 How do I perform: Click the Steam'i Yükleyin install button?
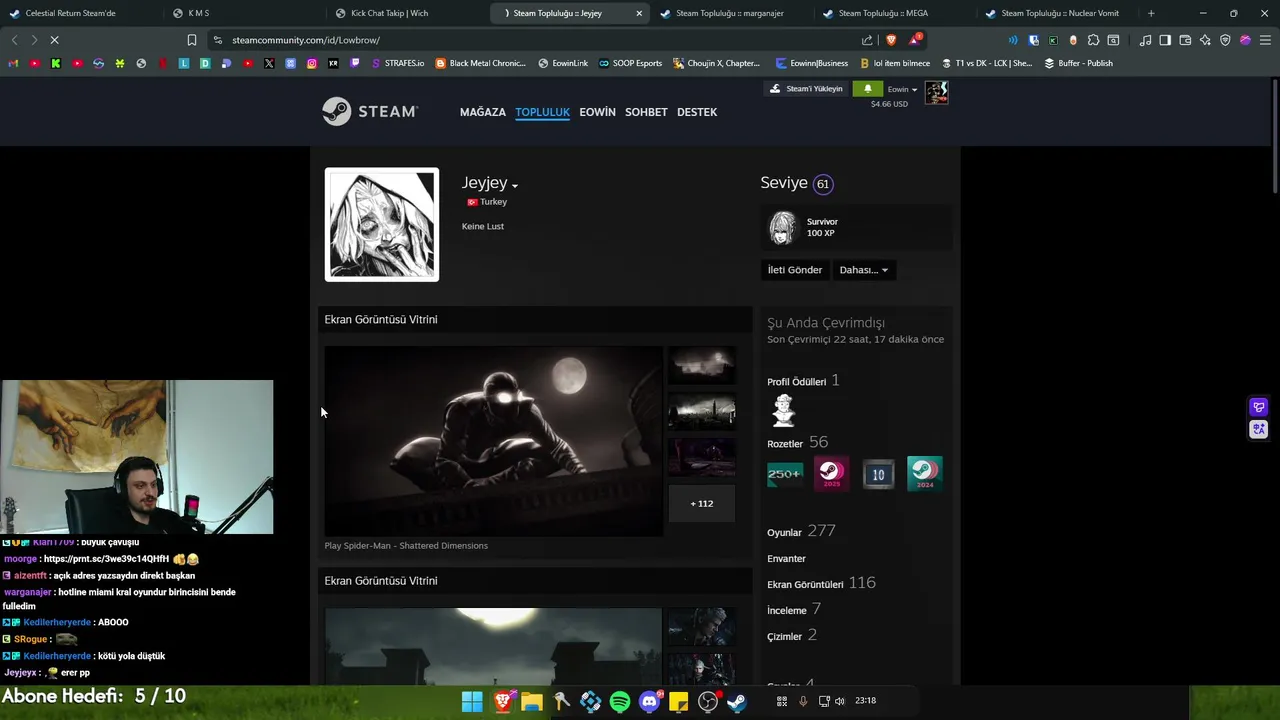(x=806, y=88)
